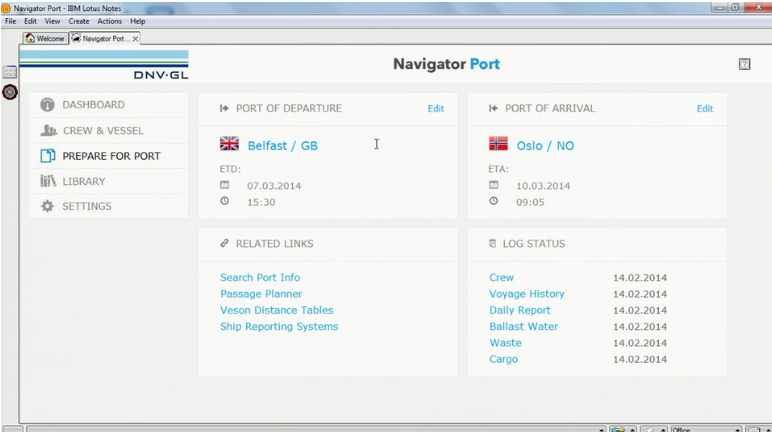Click the United Kingdom flag icon

tap(229, 144)
